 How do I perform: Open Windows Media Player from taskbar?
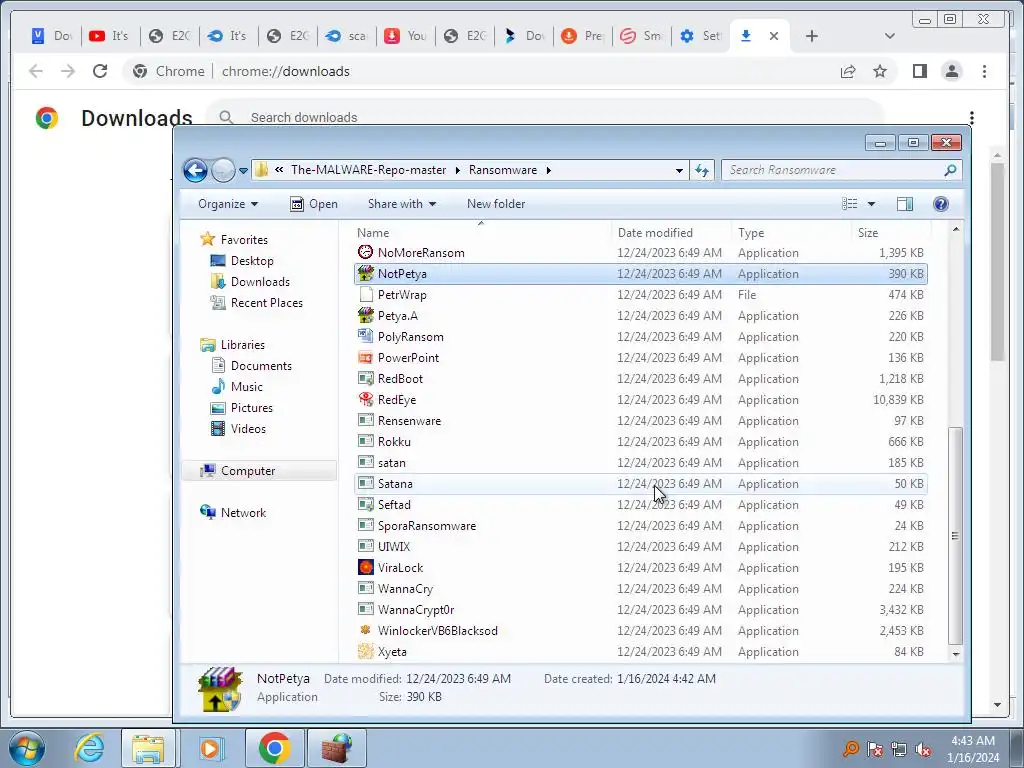point(211,748)
